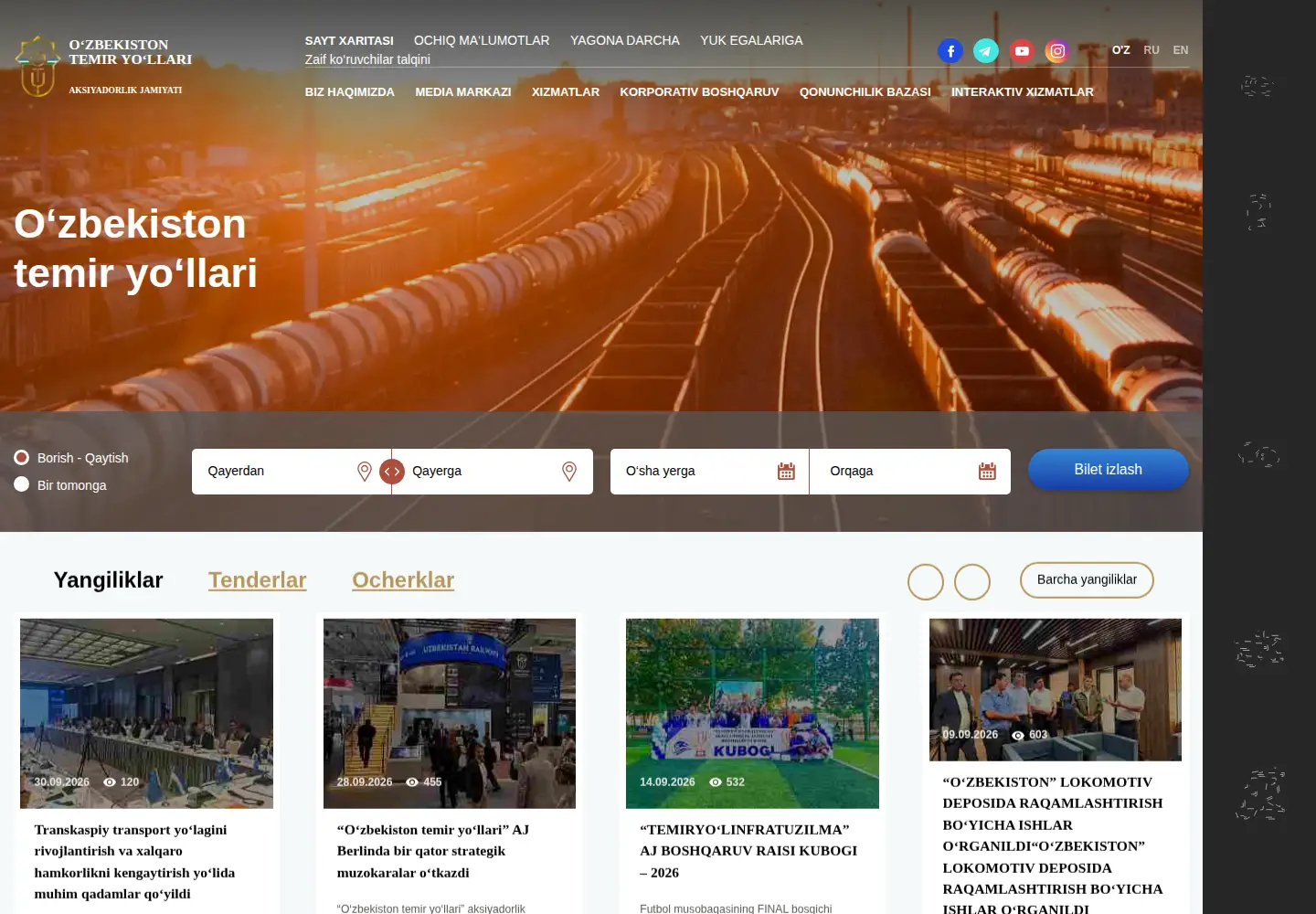Expand the INTERAKTIV XIZMATLAR menu
The width and height of the screenshot is (1316, 914).
(1023, 92)
